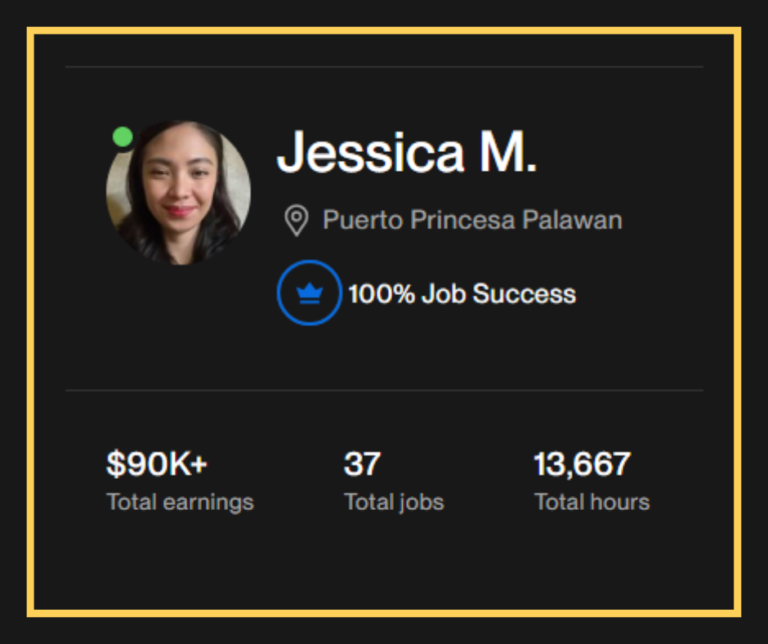
Task: Select the 37 jobs value
Action: 362,464
